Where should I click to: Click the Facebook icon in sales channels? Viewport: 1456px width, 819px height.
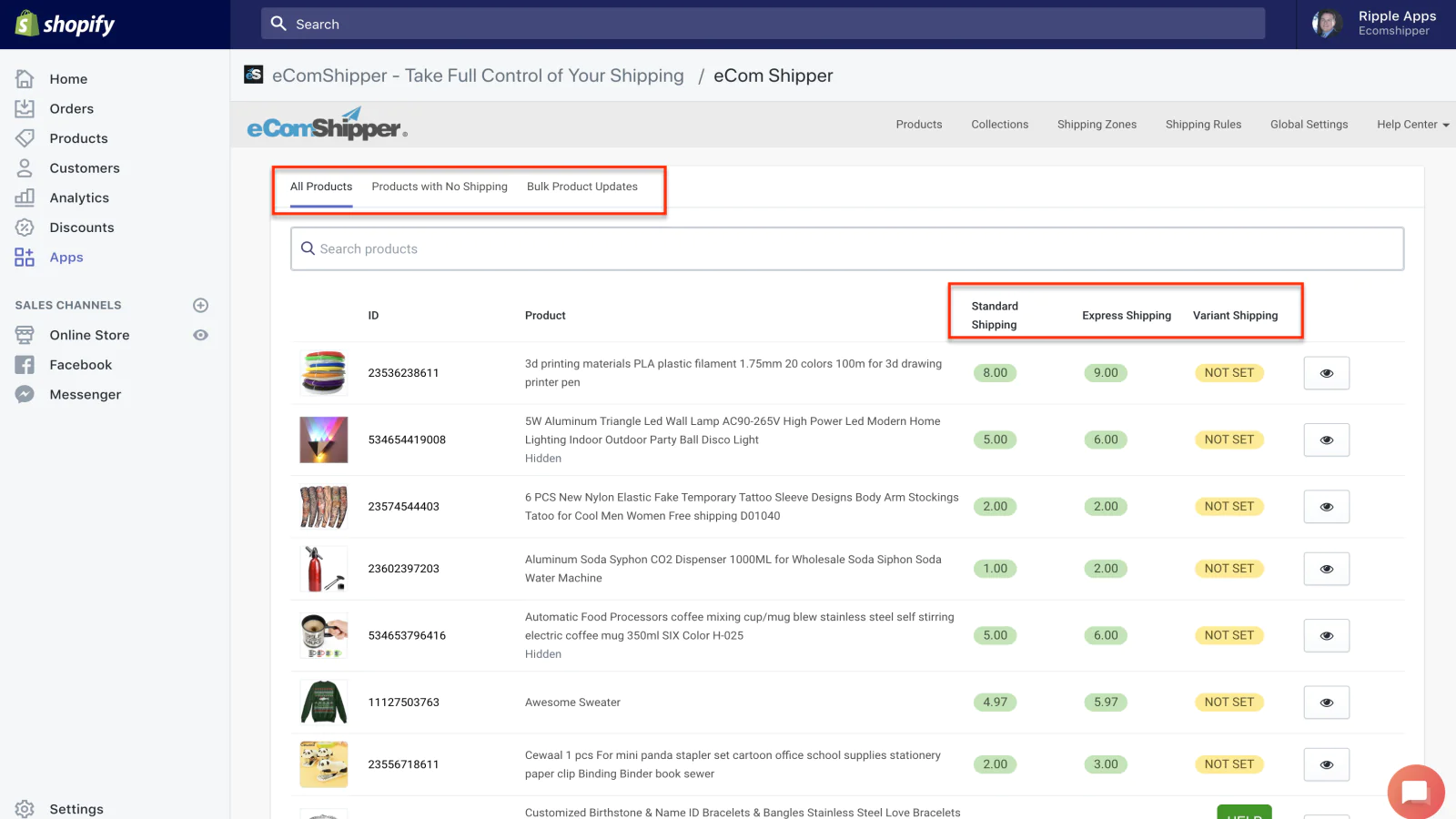tap(25, 365)
